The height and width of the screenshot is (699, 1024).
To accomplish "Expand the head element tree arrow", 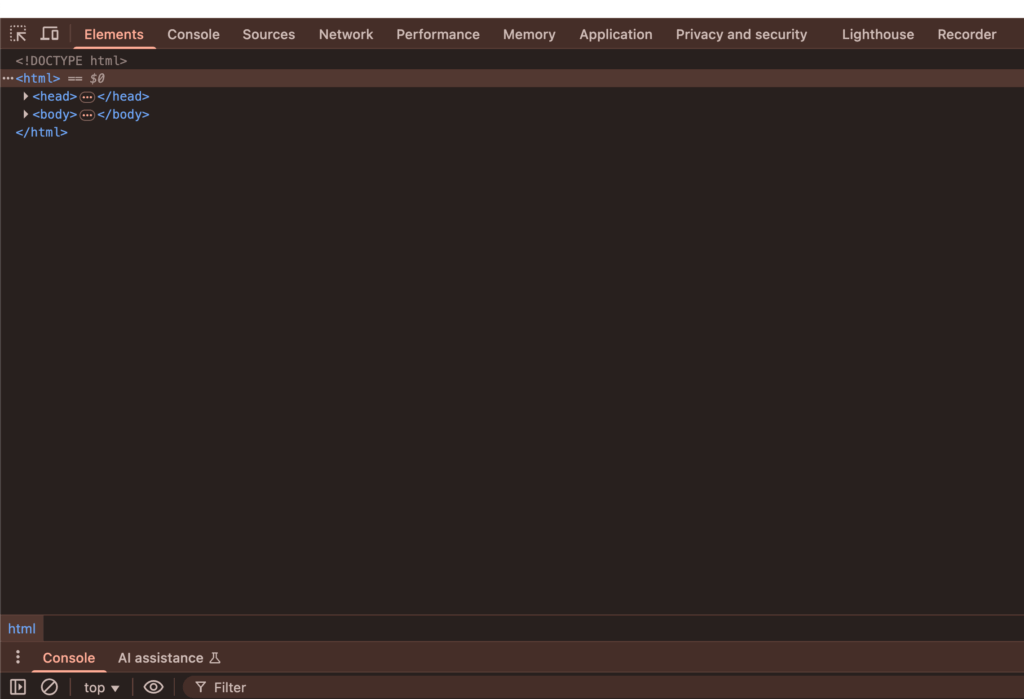I will [x=26, y=97].
